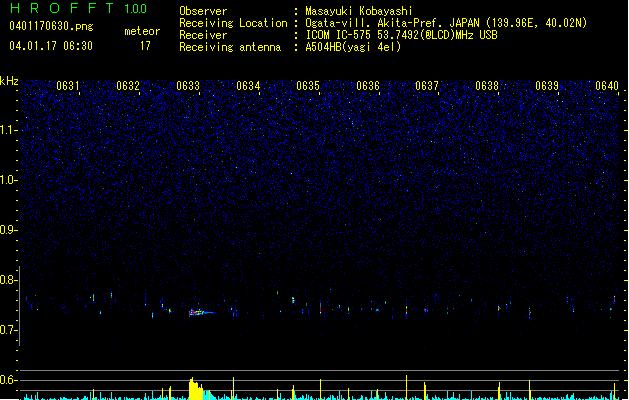Select the Ogata-vill. Akita-Pref. JAPAN location text
629x400 pixels.
coord(446,23)
